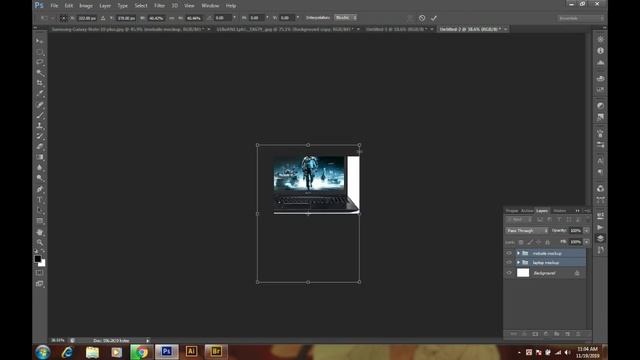Screen dimensions: 640x360
Task: Hide the laptop mockup layer group
Action: (x=509, y=263)
